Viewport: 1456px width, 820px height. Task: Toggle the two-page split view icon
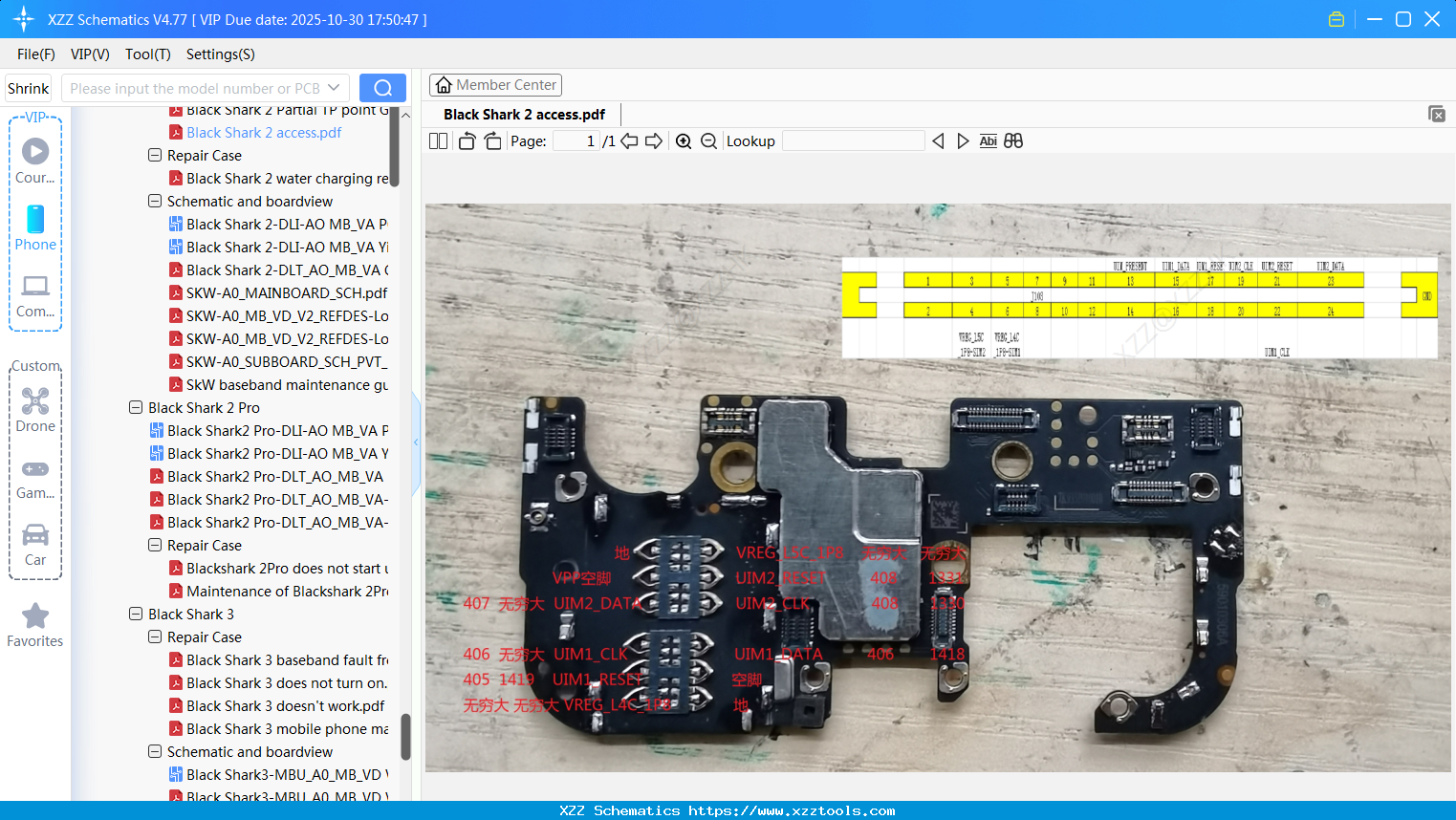tap(438, 141)
